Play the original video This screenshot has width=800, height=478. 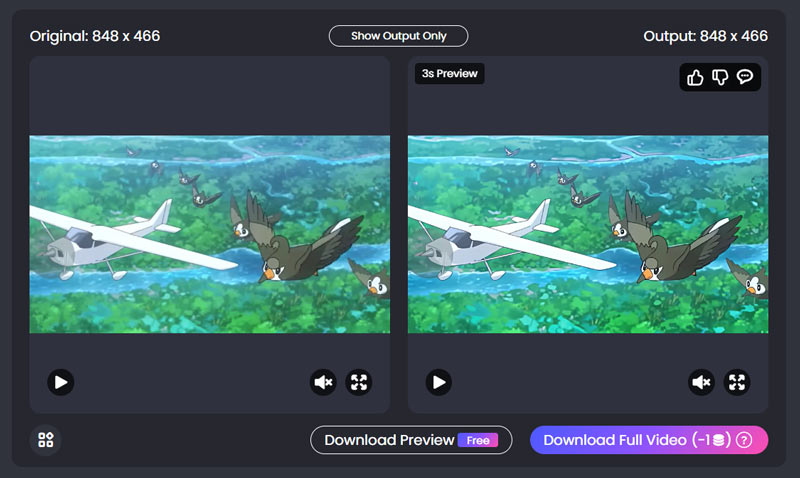point(61,382)
